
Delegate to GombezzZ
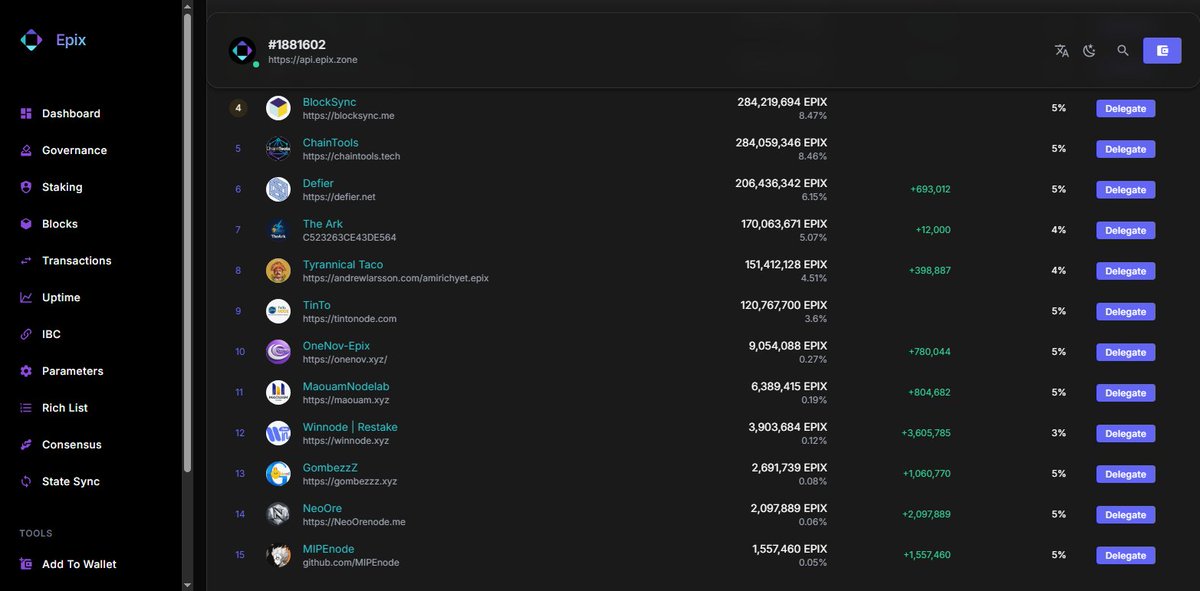coord(1125,474)
